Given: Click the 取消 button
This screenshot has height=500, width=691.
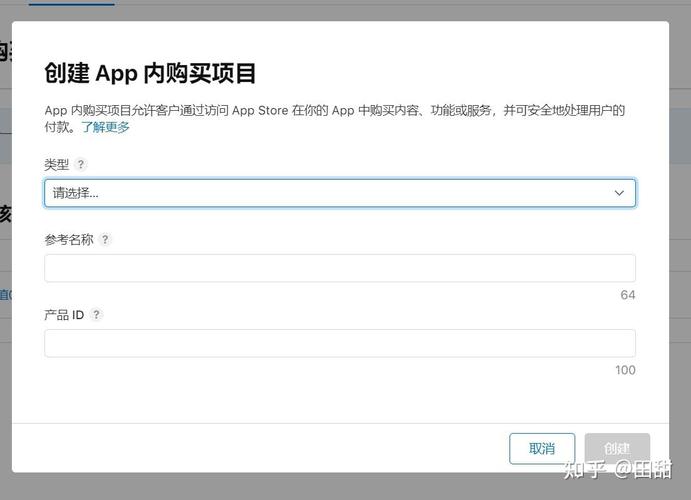Looking at the screenshot, I should pos(542,448).
